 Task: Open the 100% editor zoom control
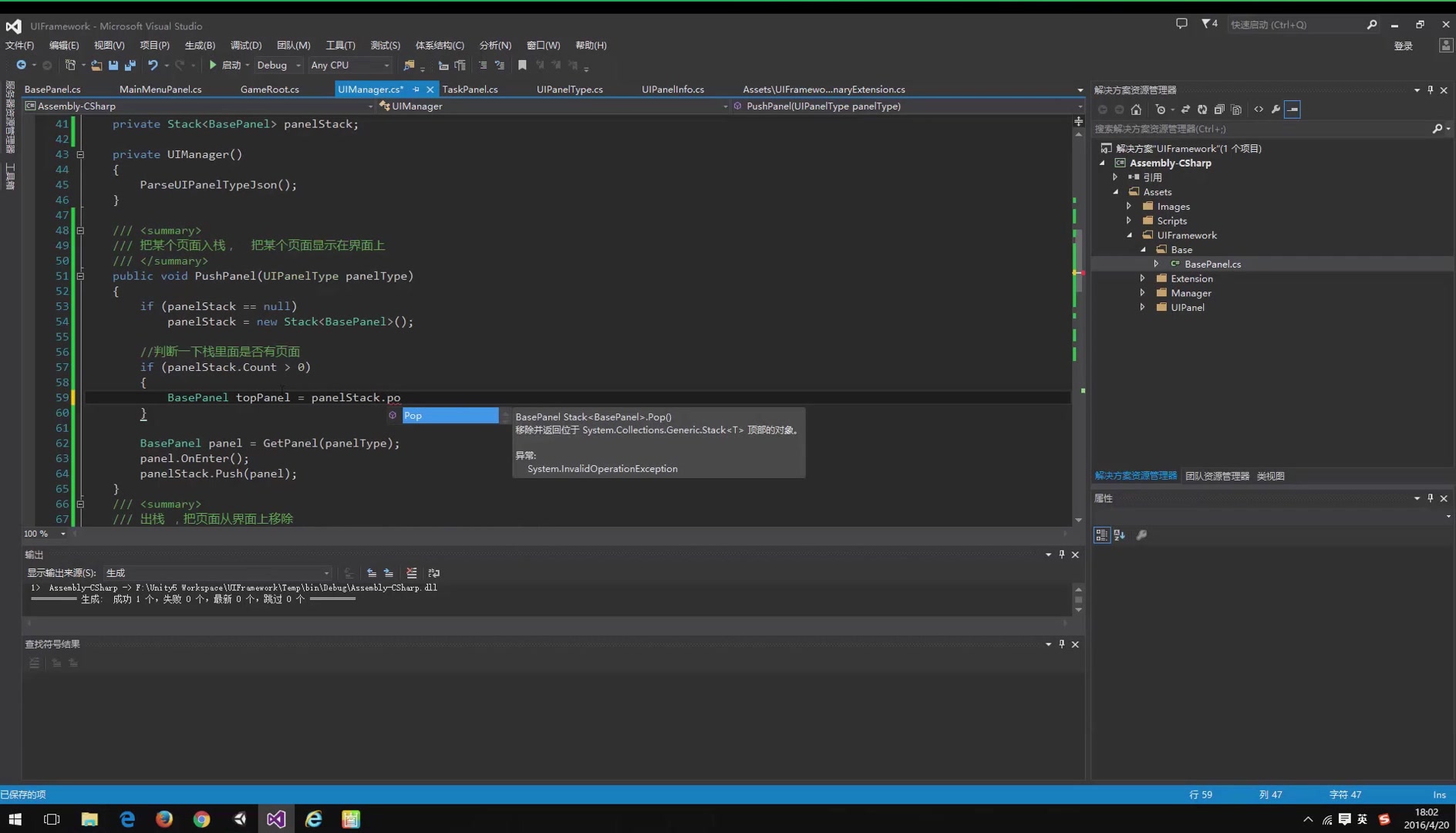click(42, 533)
